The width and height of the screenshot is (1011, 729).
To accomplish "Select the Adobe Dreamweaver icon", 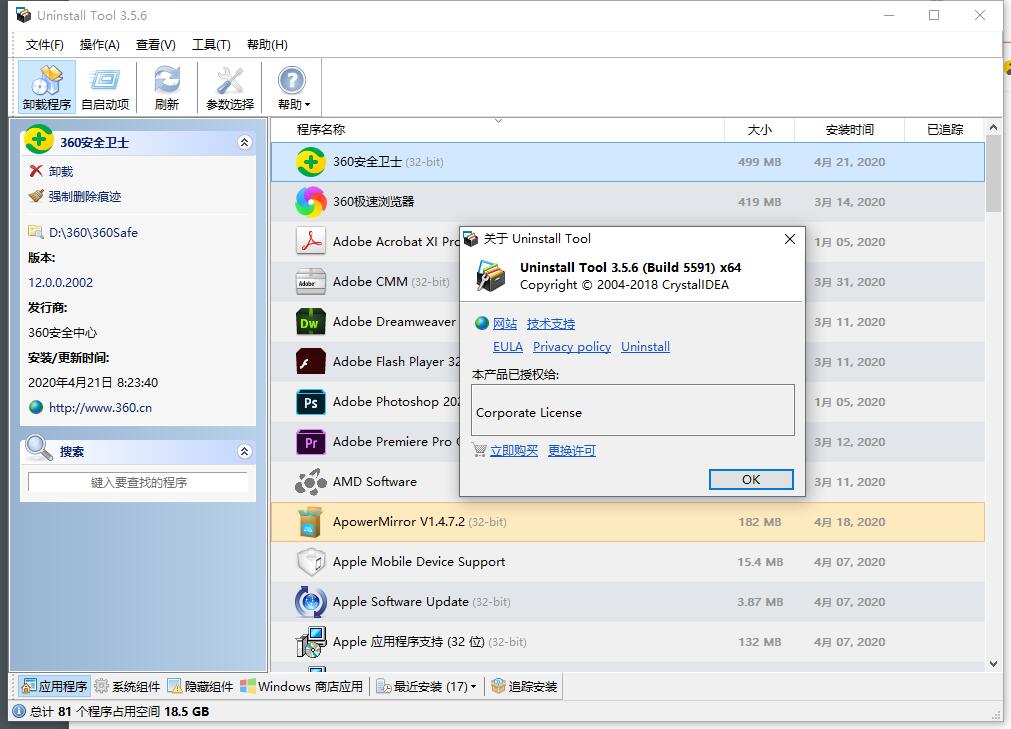I will 310,322.
